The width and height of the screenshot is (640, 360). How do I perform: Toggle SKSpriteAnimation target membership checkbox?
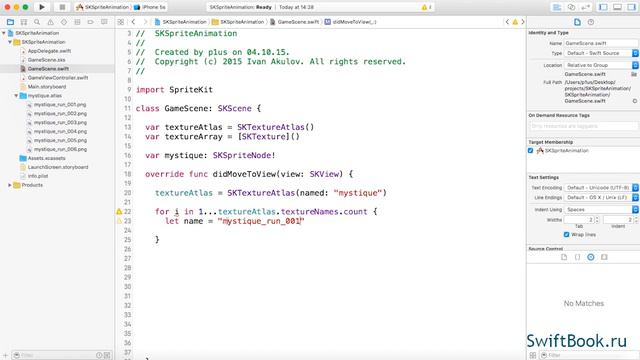pos(530,150)
